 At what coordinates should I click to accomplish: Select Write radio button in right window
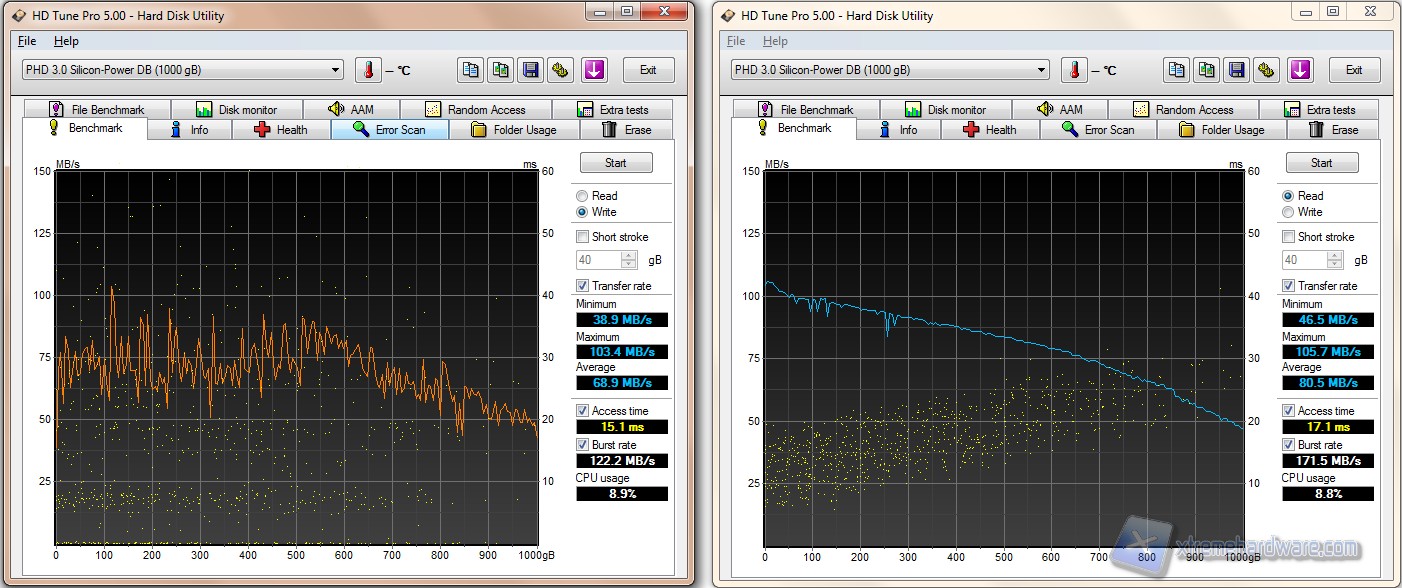[1289, 212]
